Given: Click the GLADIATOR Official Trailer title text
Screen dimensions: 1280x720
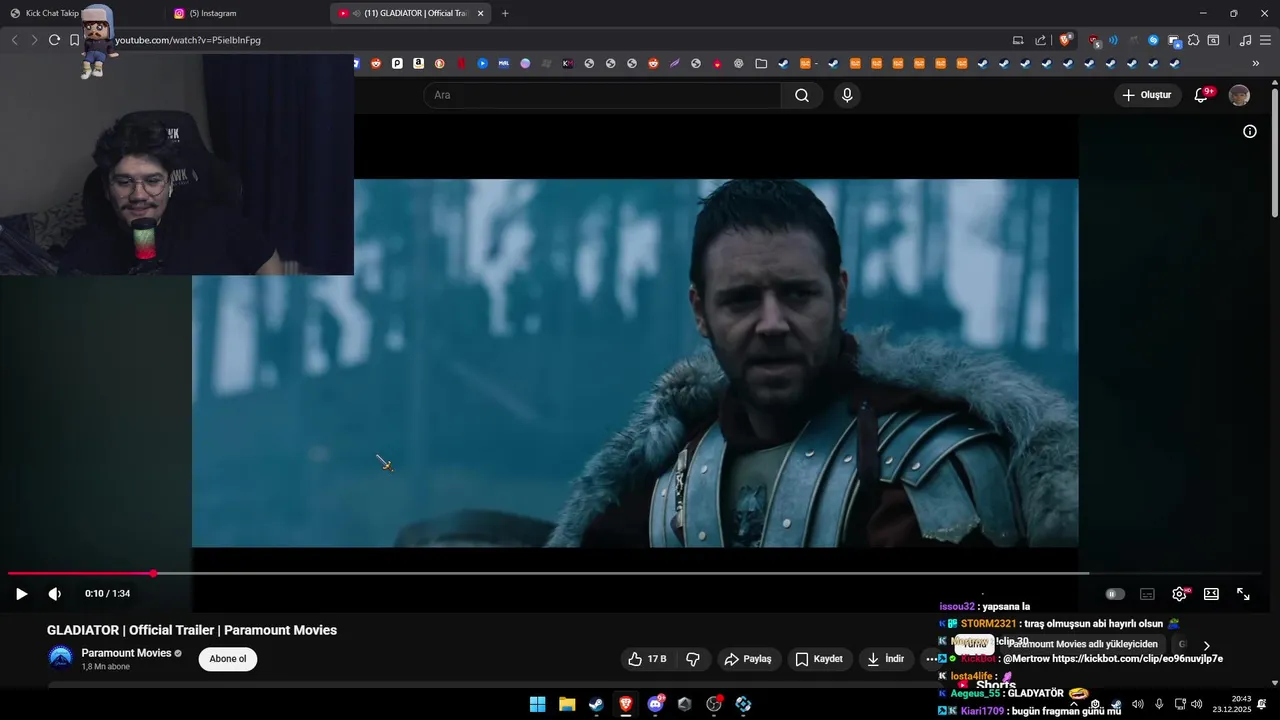Looking at the screenshot, I should click(x=192, y=630).
